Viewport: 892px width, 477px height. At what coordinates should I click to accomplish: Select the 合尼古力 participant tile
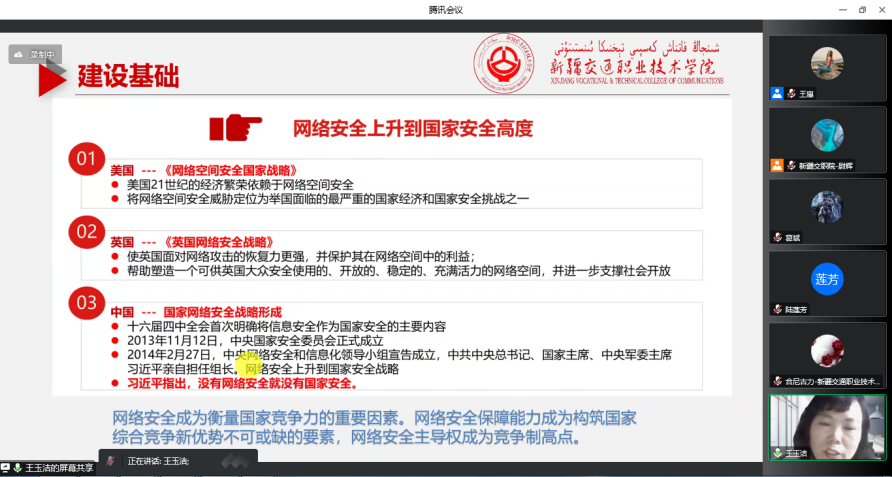[826, 351]
